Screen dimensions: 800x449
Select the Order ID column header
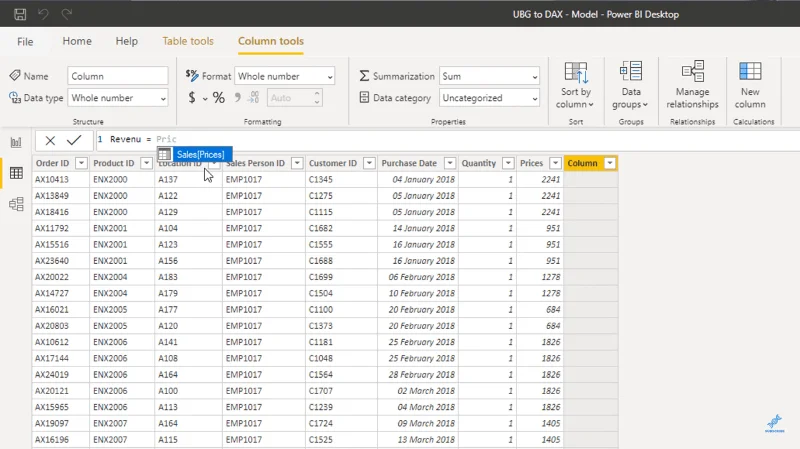tap(52, 163)
